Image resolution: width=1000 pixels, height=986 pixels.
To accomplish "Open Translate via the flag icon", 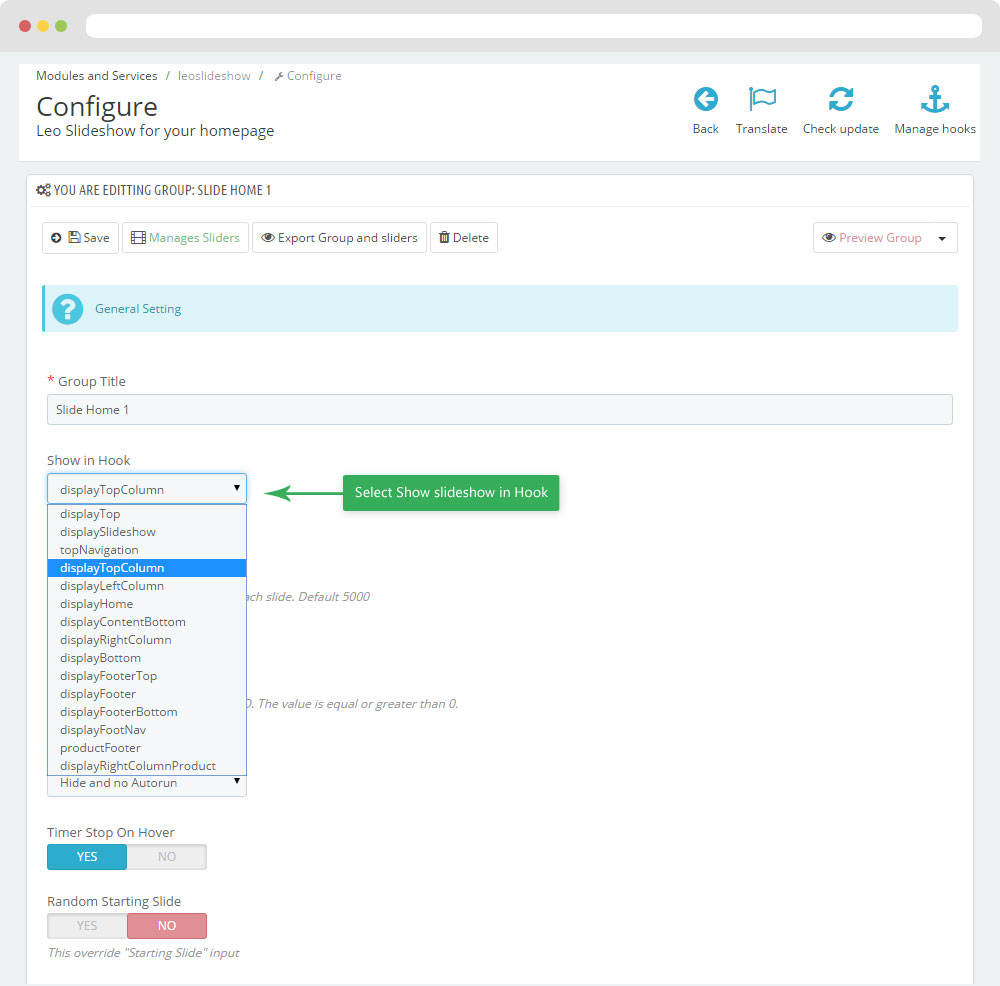I will tap(762, 99).
